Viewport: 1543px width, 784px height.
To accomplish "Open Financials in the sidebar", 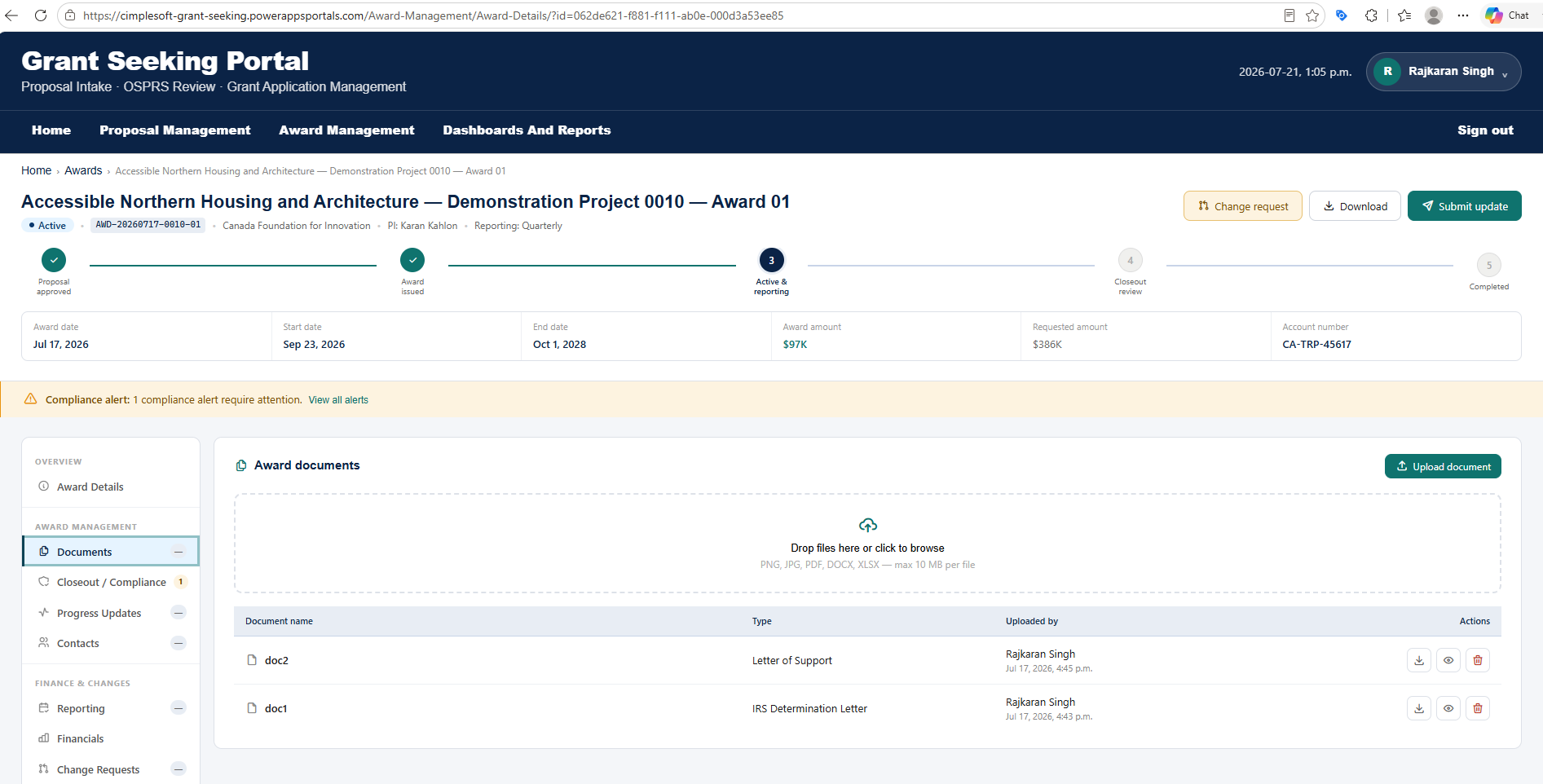I will pyautogui.click(x=111, y=738).
